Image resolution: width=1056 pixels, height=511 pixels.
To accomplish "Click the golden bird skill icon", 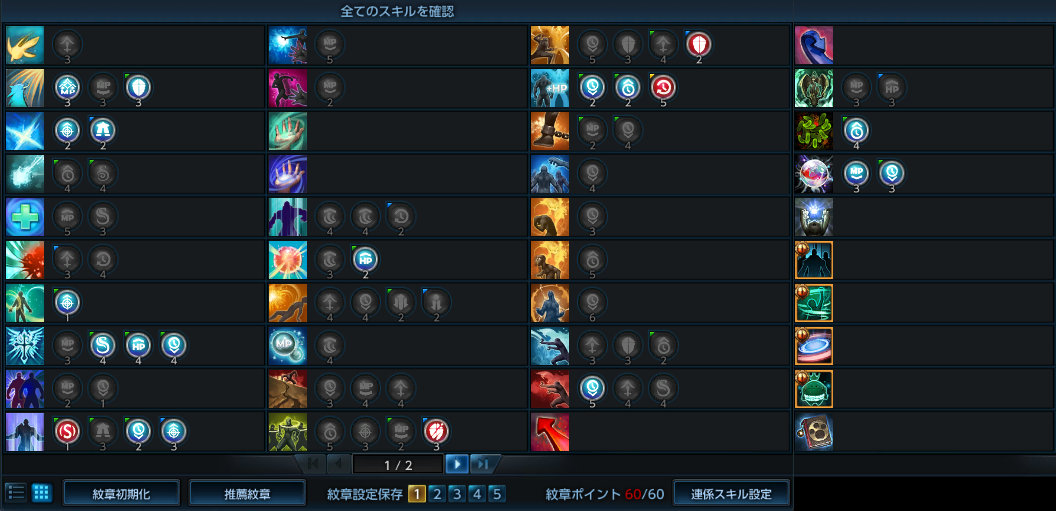I will coord(25,44).
